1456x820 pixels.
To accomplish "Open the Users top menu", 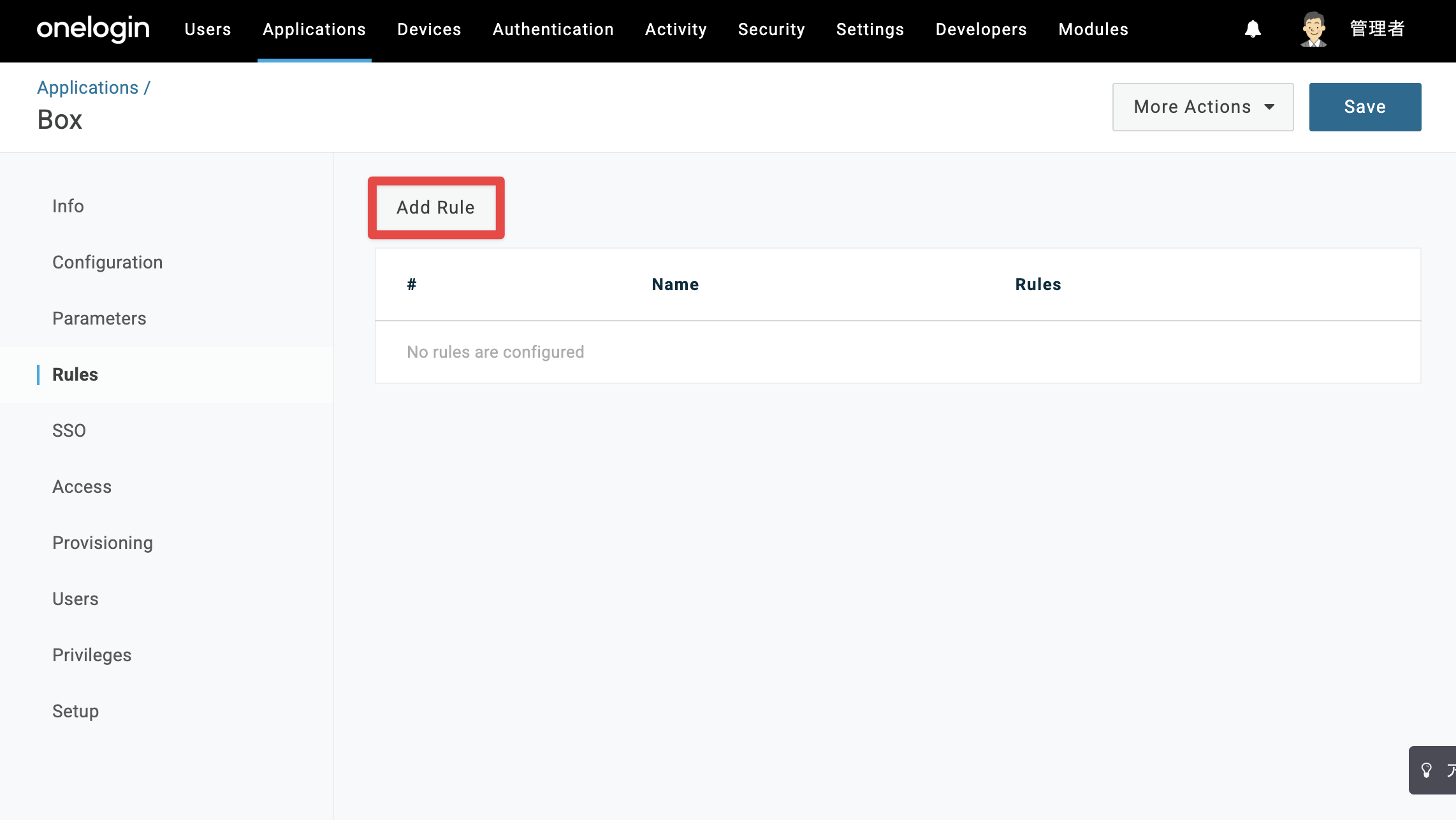I will click(x=208, y=29).
